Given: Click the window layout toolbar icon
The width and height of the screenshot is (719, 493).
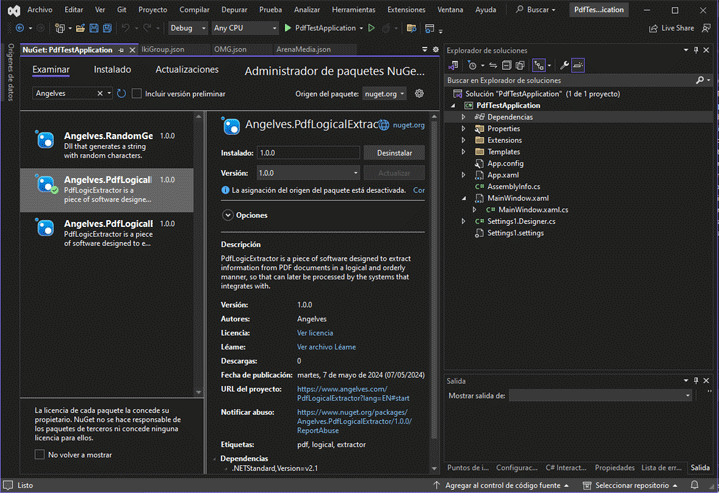Looking at the screenshot, I should click(430, 28).
